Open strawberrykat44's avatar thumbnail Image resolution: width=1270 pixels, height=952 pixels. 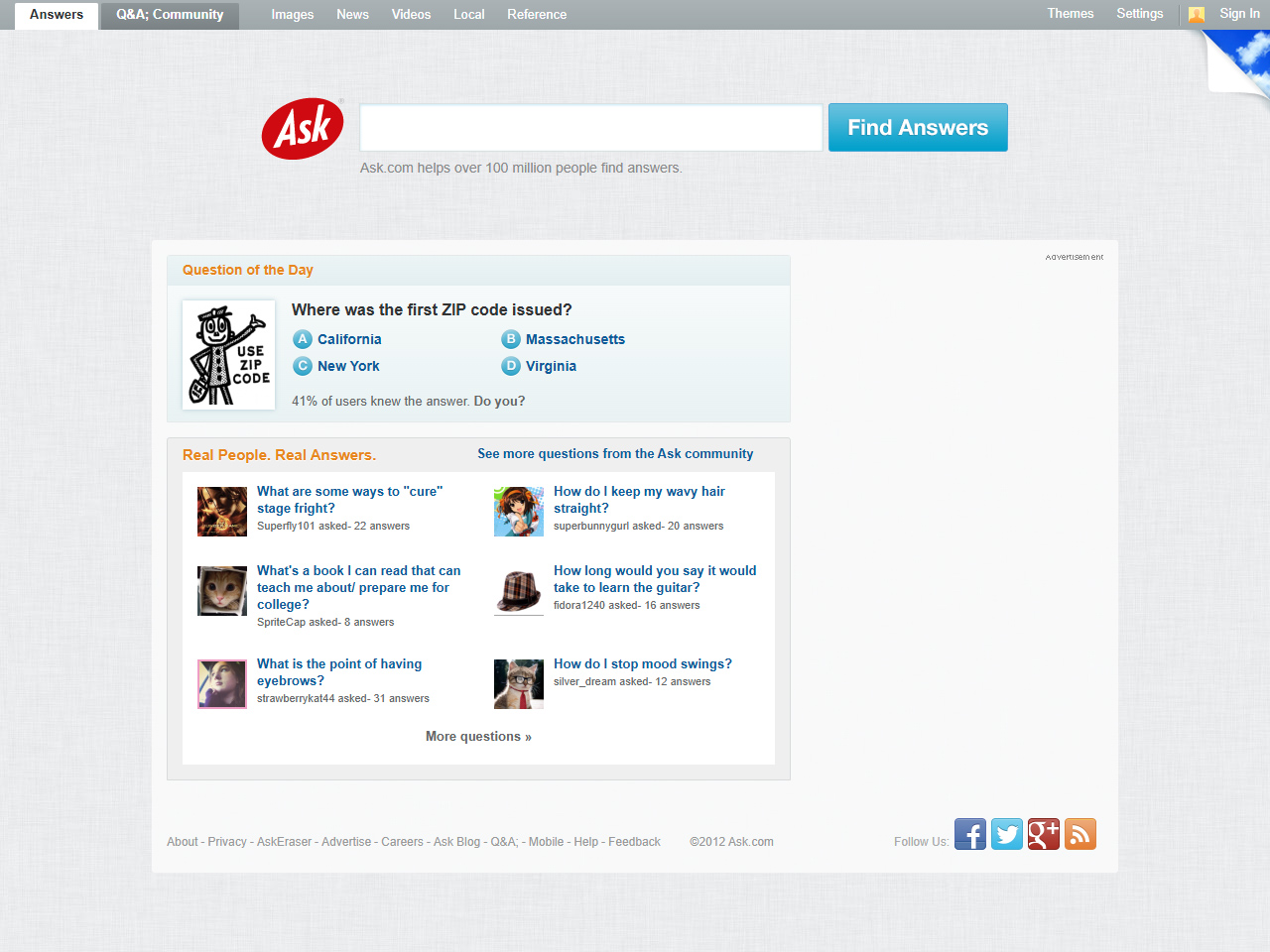point(222,684)
